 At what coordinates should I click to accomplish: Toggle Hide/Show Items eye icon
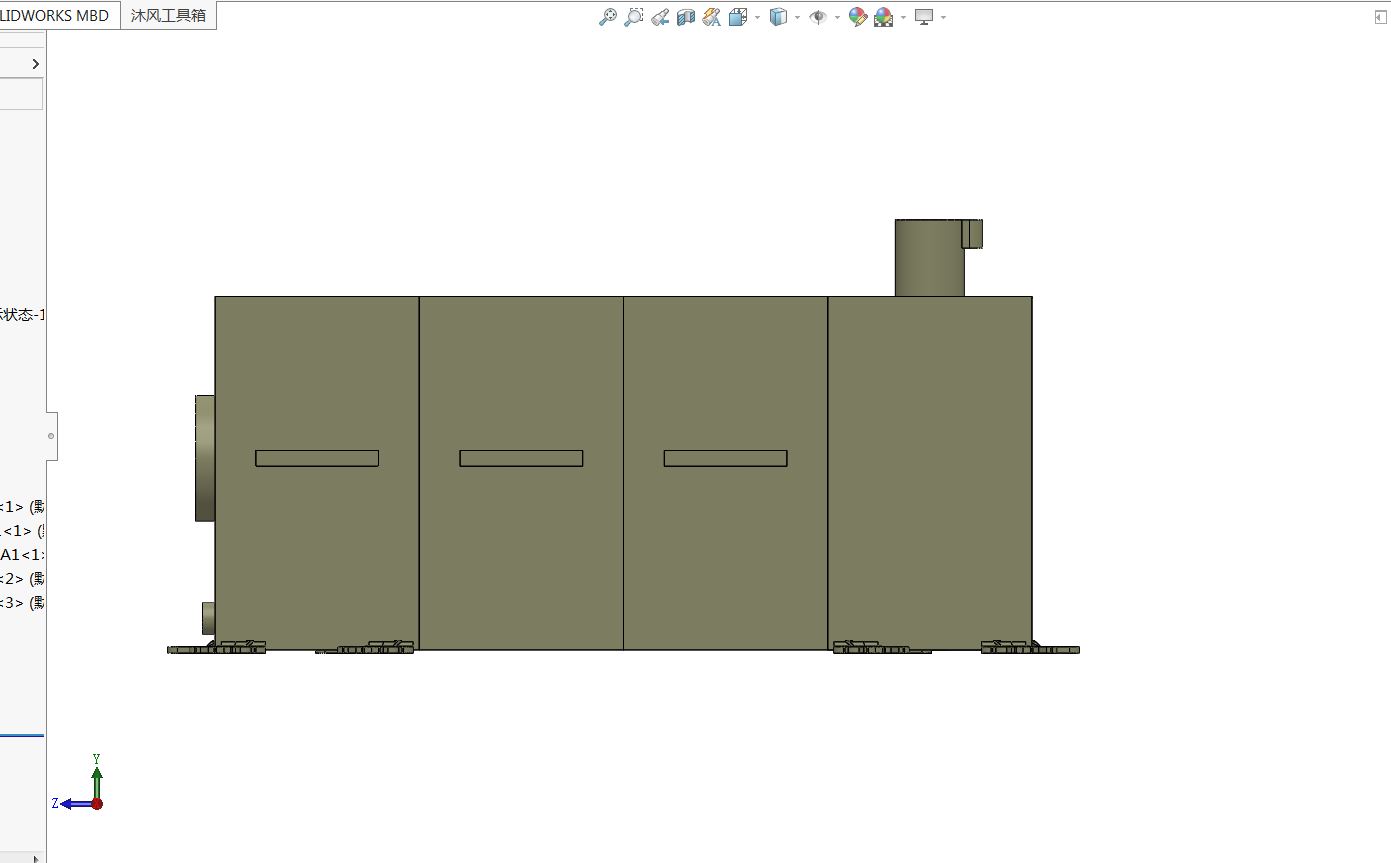818,17
